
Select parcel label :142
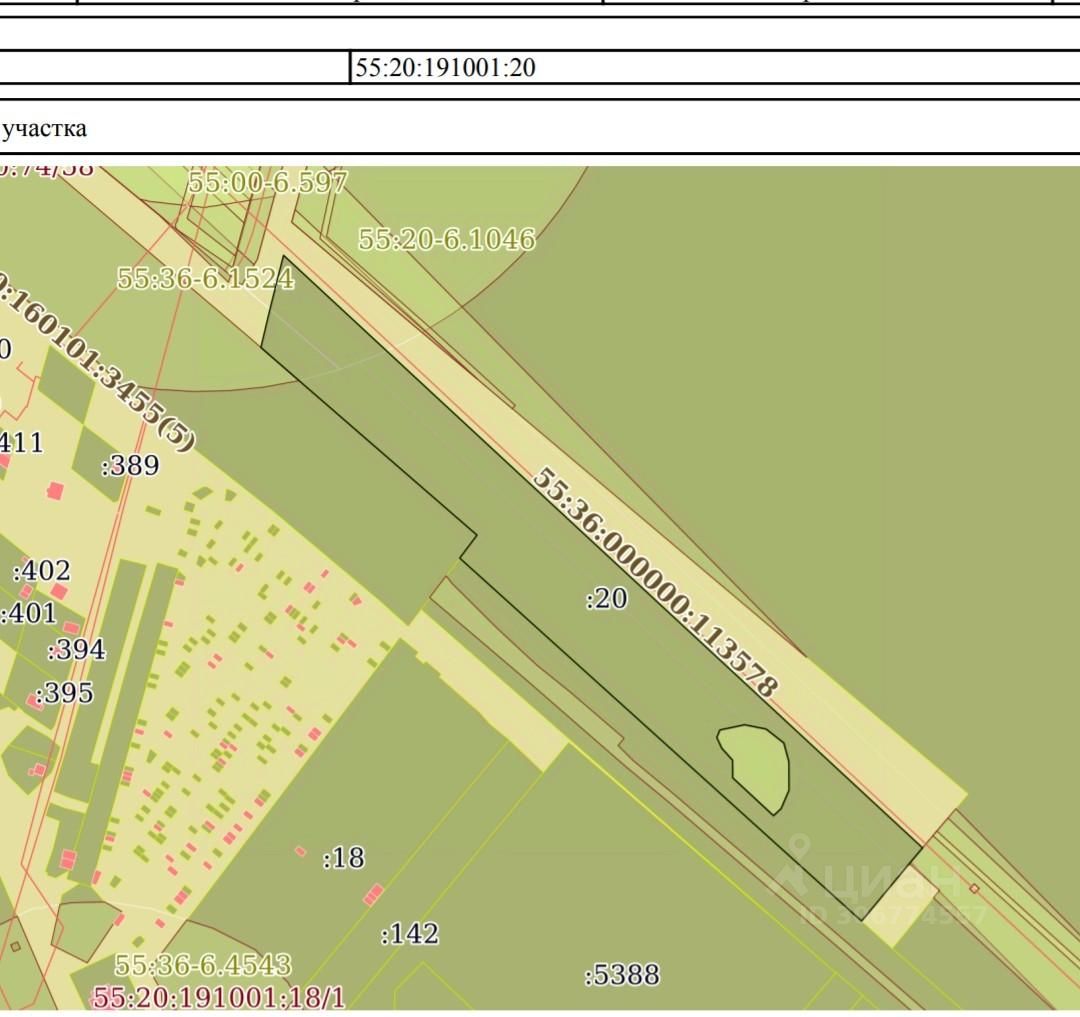tap(410, 934)
